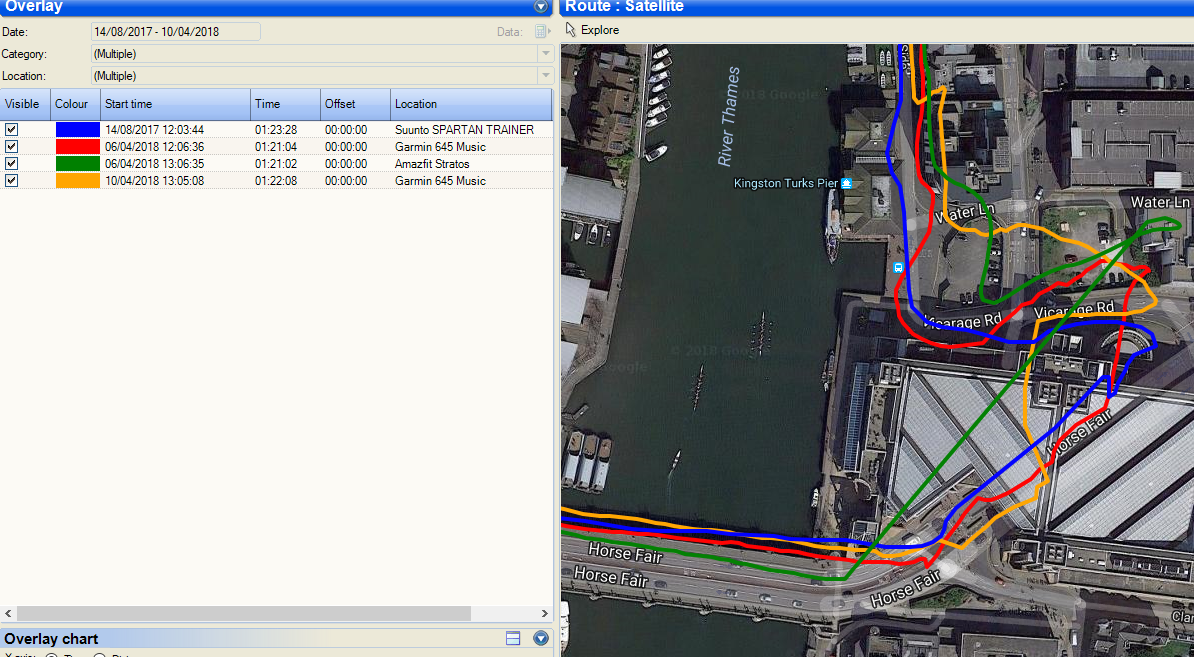Viewport: 1194px width, 657px height.
Task: Click the time value 01:22:08
Action: (x=276, y=181)
